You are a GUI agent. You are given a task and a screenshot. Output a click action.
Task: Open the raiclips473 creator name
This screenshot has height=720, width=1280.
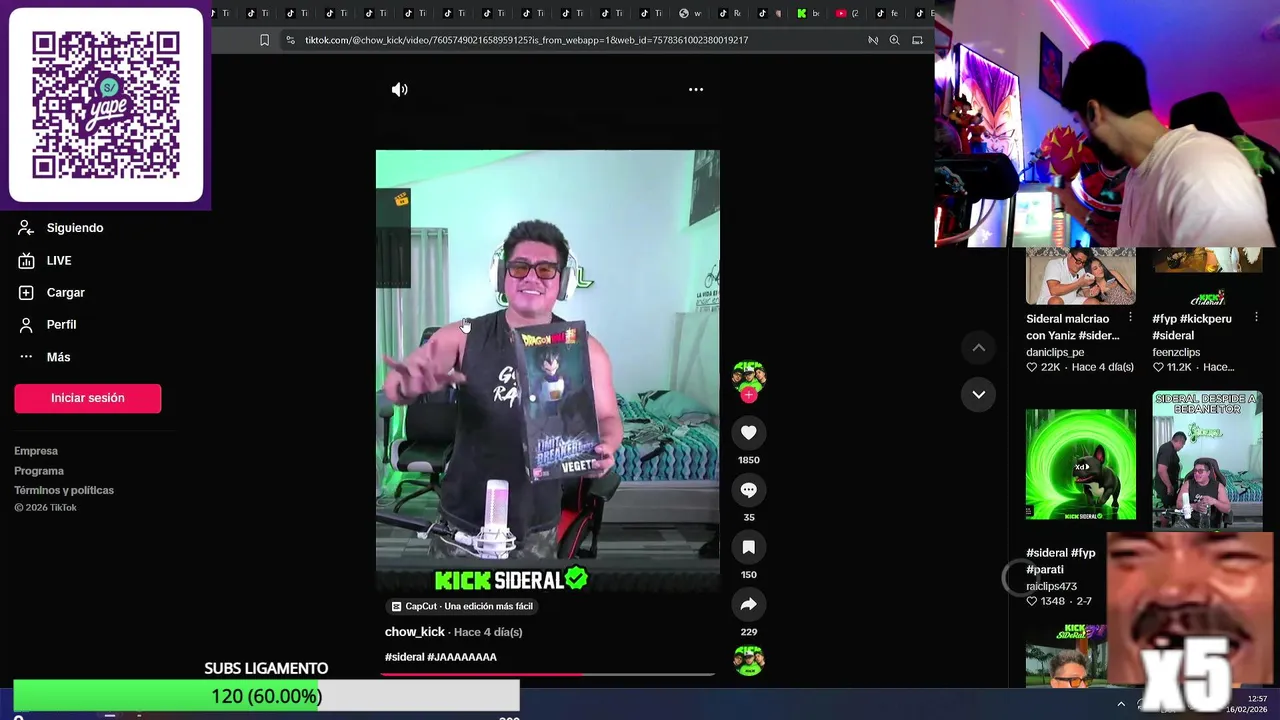pyautogui.click(x=1051, y=586)
